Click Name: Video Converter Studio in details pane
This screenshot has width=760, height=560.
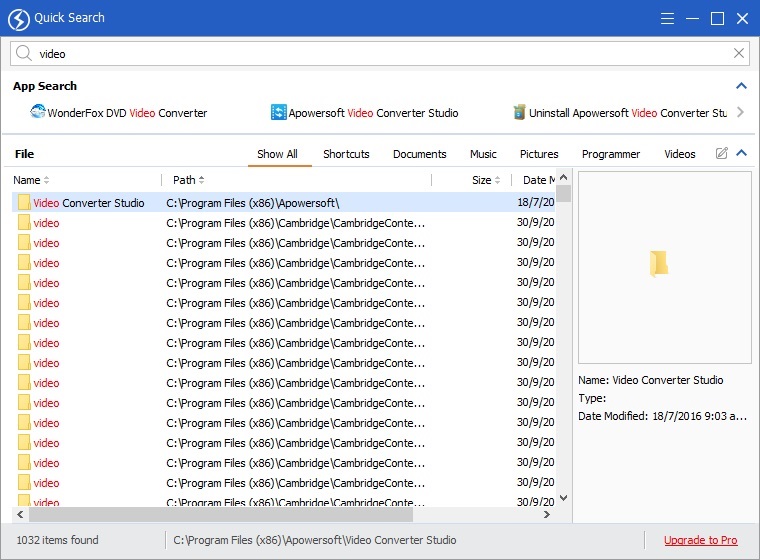point(650,380)
